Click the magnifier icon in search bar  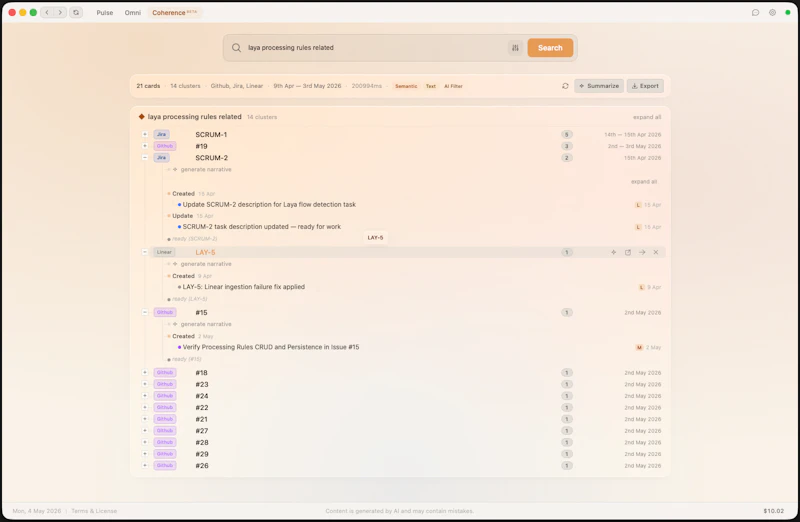[x=236, y=47]
